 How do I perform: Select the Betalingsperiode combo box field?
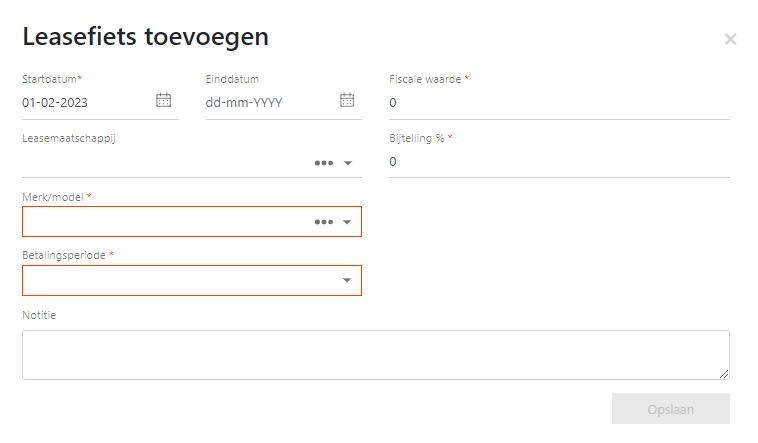(x=192, y=281)
